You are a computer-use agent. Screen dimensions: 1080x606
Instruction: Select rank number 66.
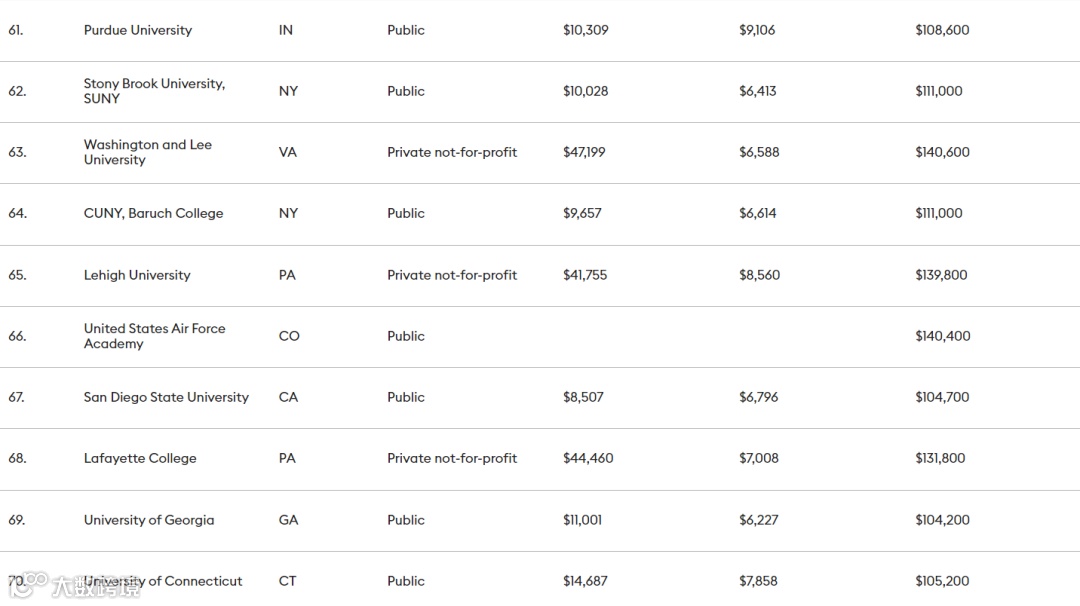[17, 336]
